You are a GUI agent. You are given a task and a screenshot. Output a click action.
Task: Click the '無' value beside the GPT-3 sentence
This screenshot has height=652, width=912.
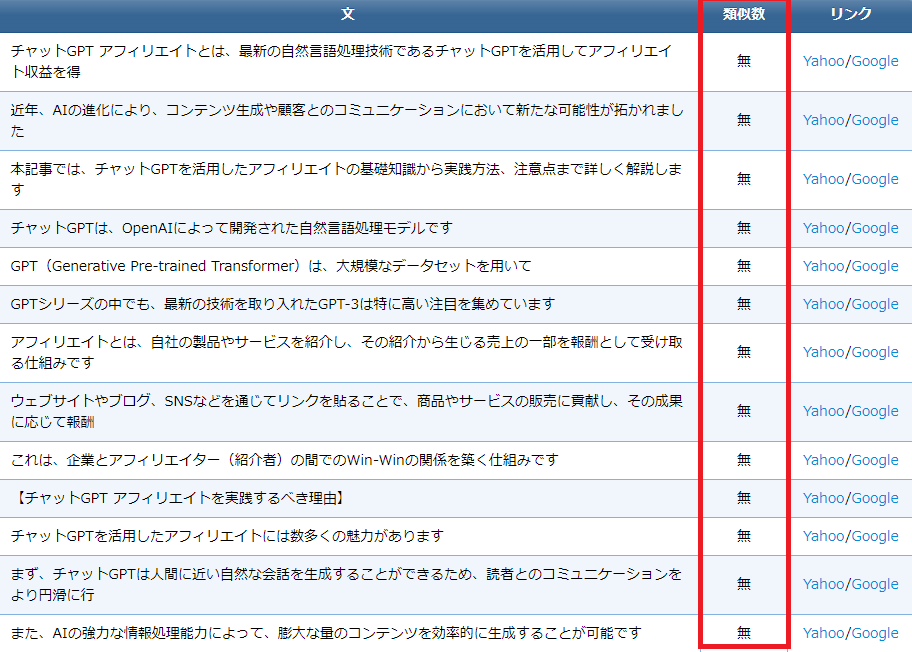pyautogui.click(x=744, y=304)
